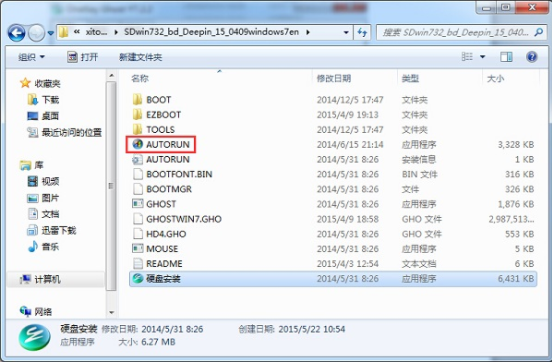This screenshot has height=363, width=552.
Task: Click the date 2015/4/9 19:13 of EZBOOT
Action: click(347, 115)
